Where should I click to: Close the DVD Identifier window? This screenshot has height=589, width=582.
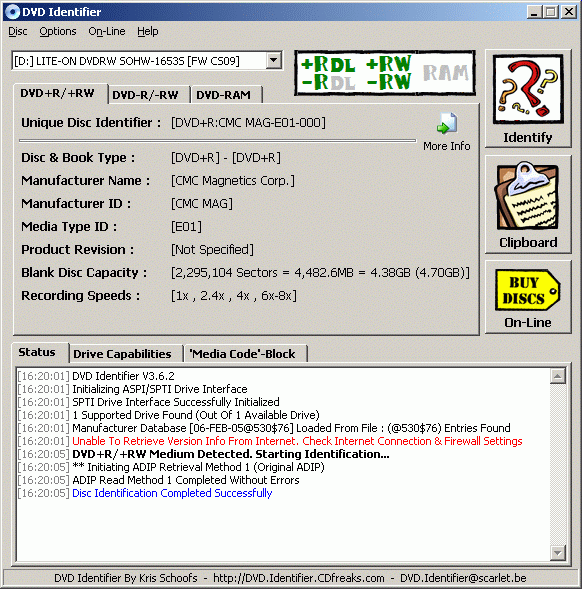(569, 12)
